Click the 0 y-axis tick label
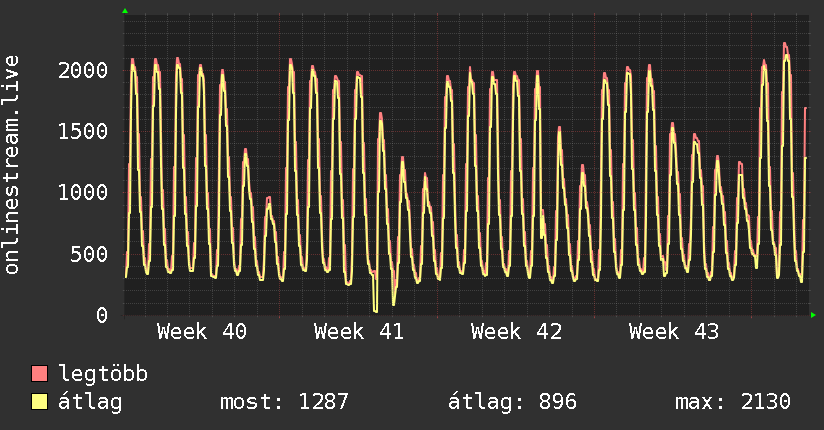This screenshot has height=430, width=824. coord(102,315)
